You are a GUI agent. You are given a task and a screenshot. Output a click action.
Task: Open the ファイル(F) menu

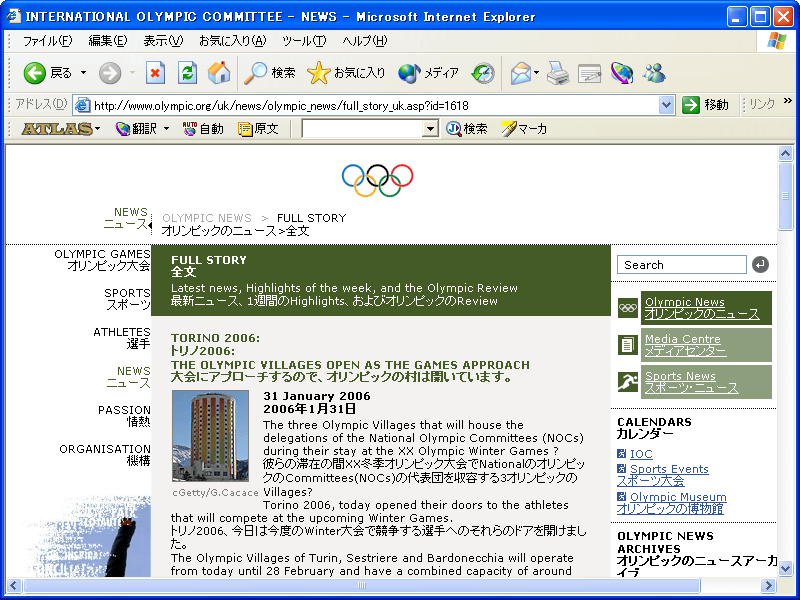point(47,41)
